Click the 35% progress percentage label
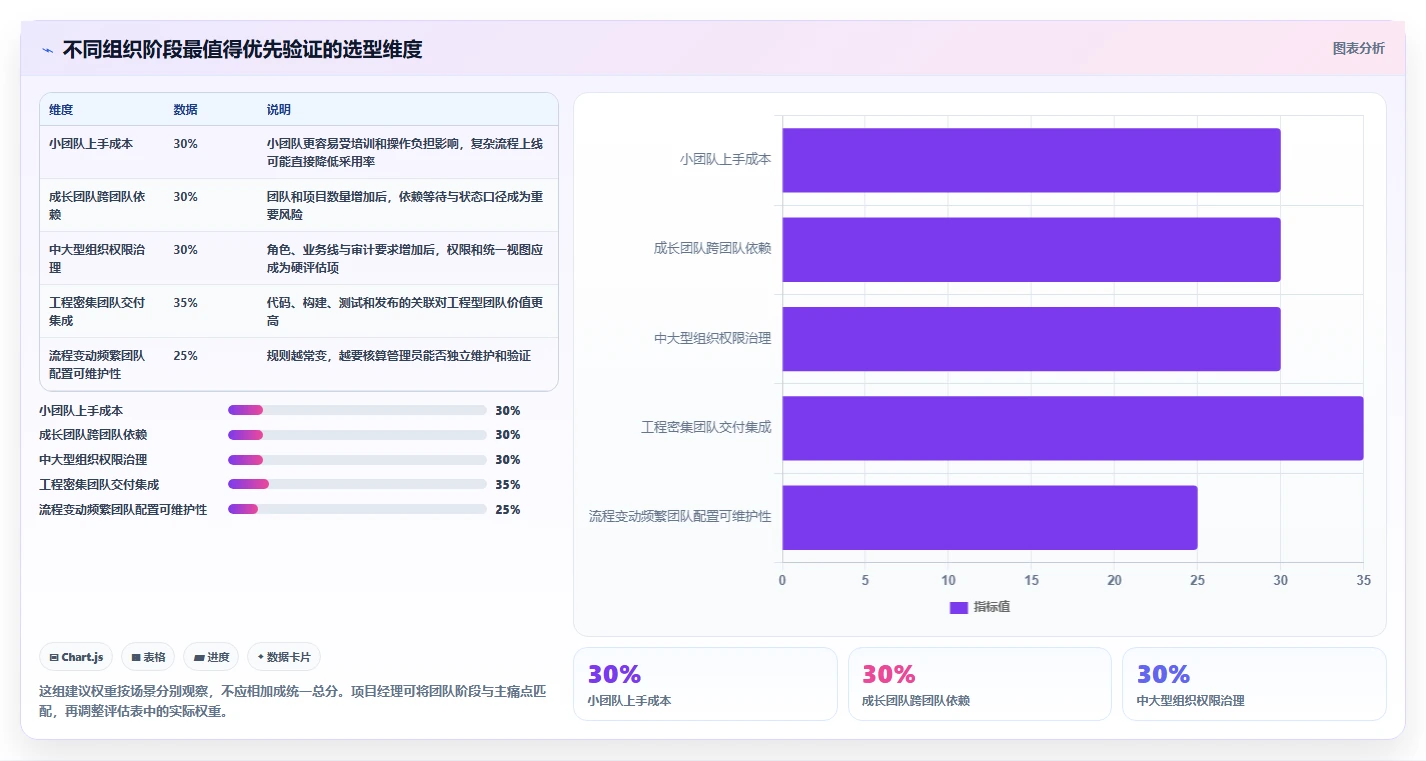 pyautogui.click(x=508, y=484)
